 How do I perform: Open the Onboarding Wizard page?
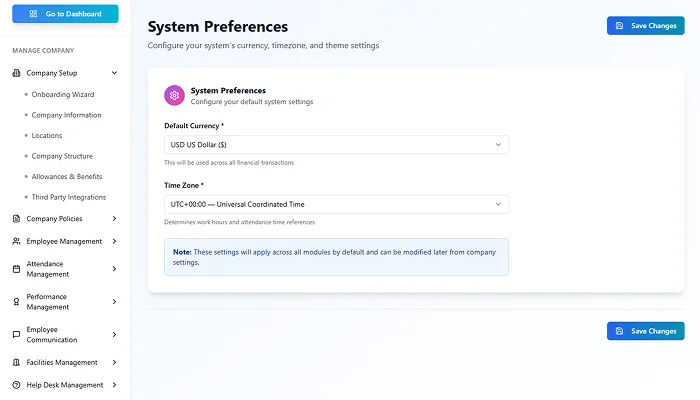tap(62, 94)
